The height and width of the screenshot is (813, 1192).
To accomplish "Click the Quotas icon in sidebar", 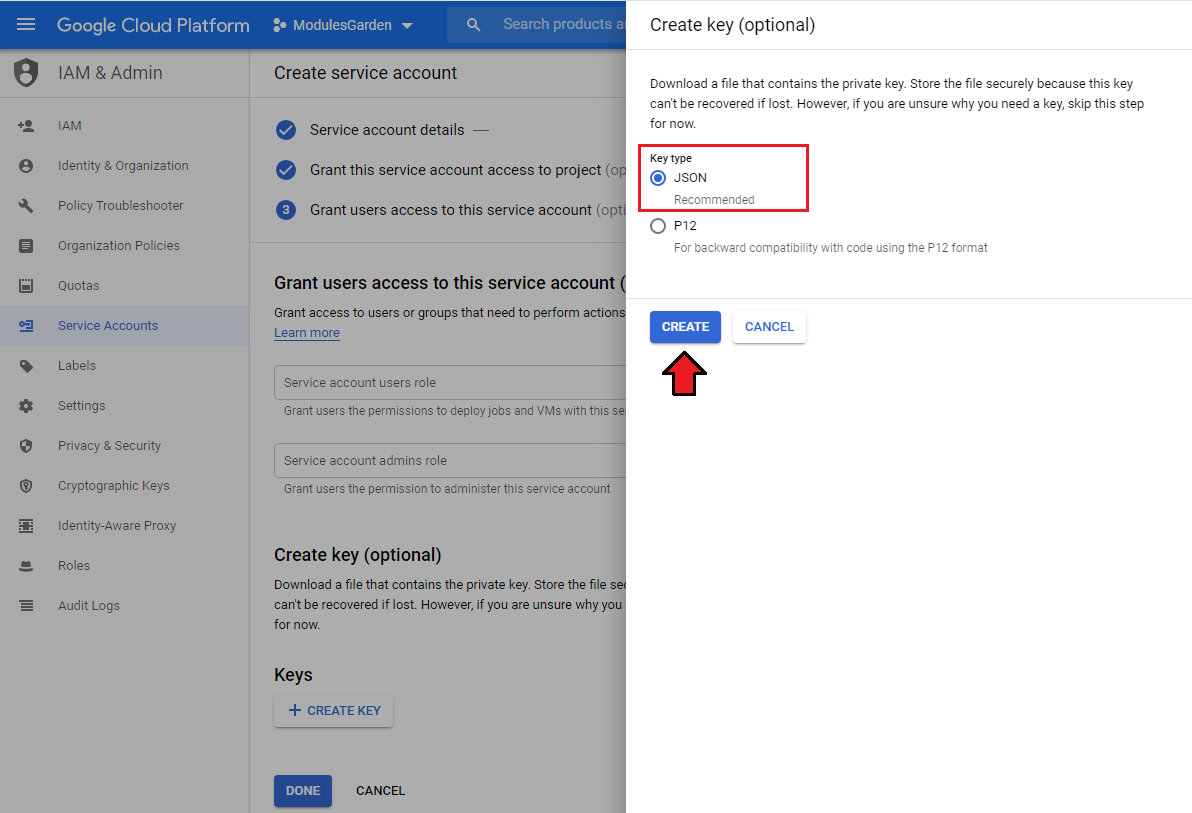I will (26, 286).
